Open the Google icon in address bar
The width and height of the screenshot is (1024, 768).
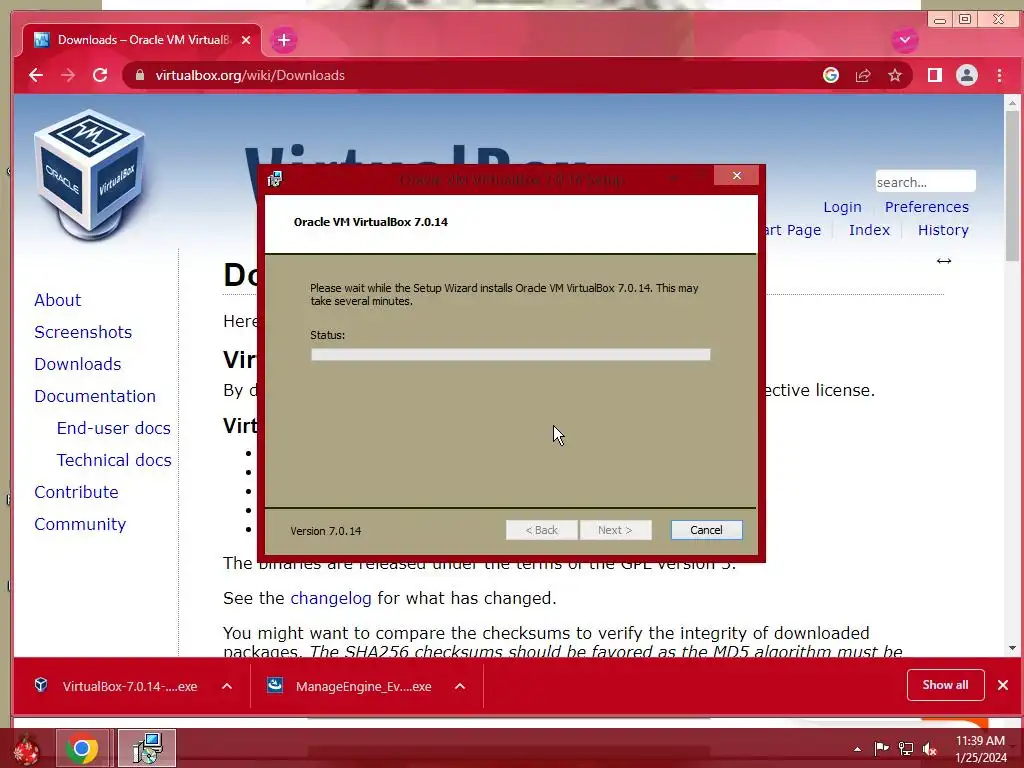[831, 75]
